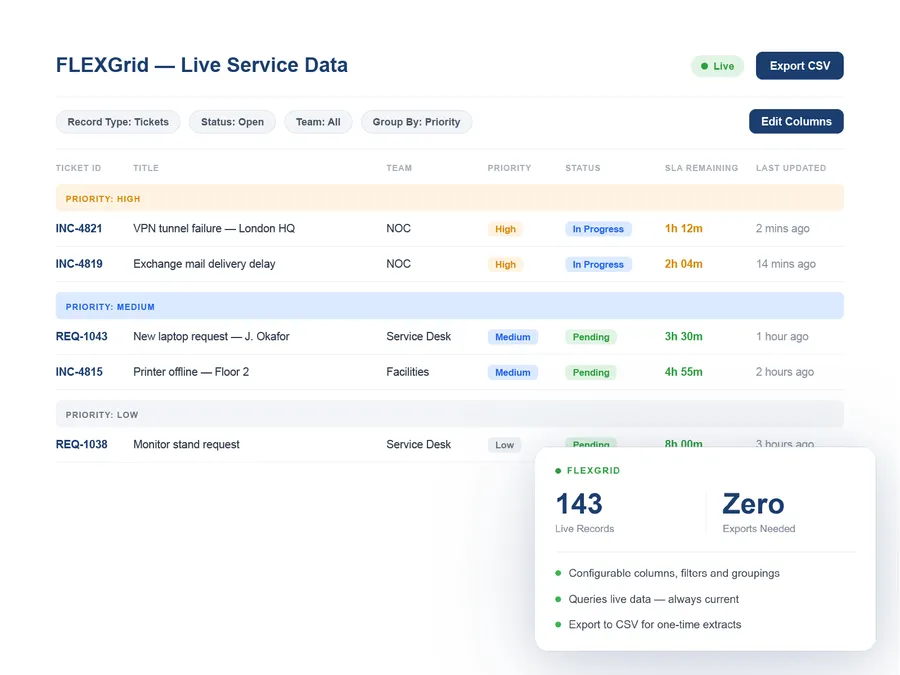The width and height of the screenshot is (900, 675).
Task: Open ticket INC-4815
Action: click(x=79, y=372)
